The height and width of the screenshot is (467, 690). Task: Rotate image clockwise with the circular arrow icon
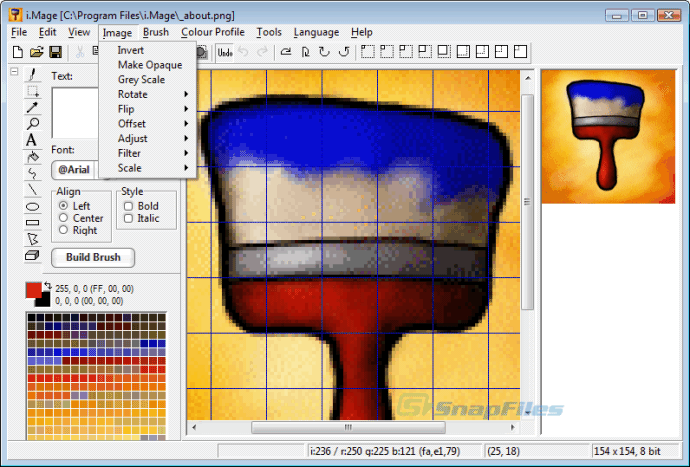[x=324, y=52]
